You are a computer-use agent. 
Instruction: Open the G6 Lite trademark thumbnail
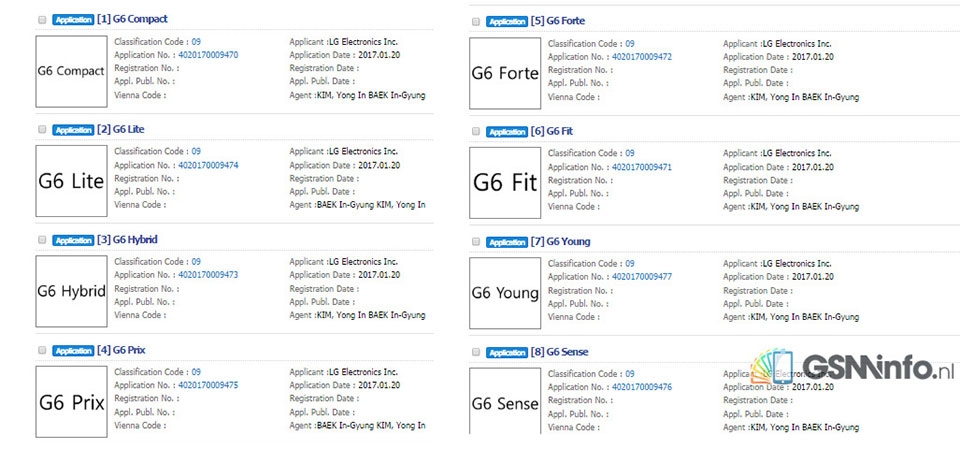point(72,181)
